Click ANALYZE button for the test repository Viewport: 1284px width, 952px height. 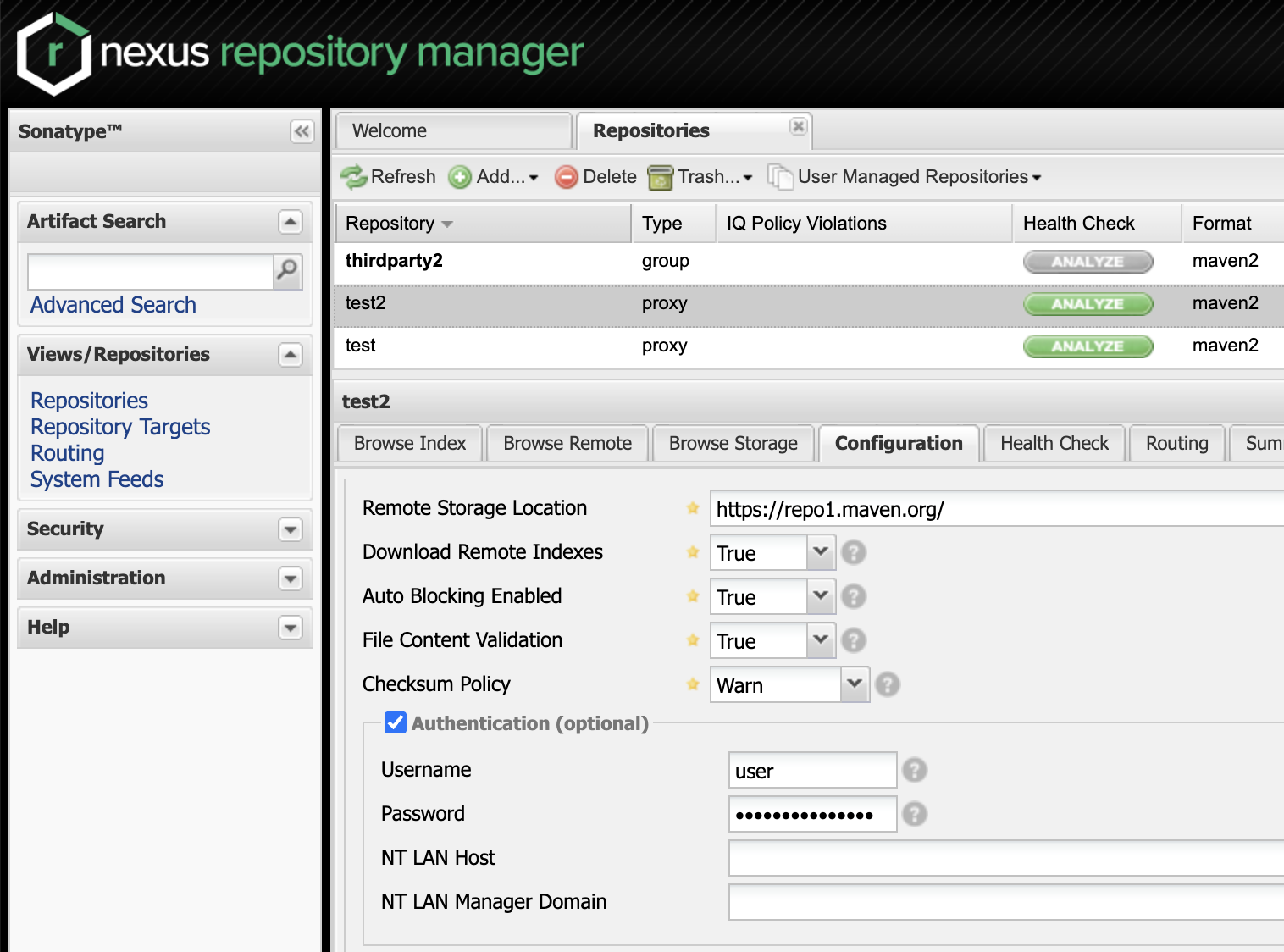(1088, 346)
